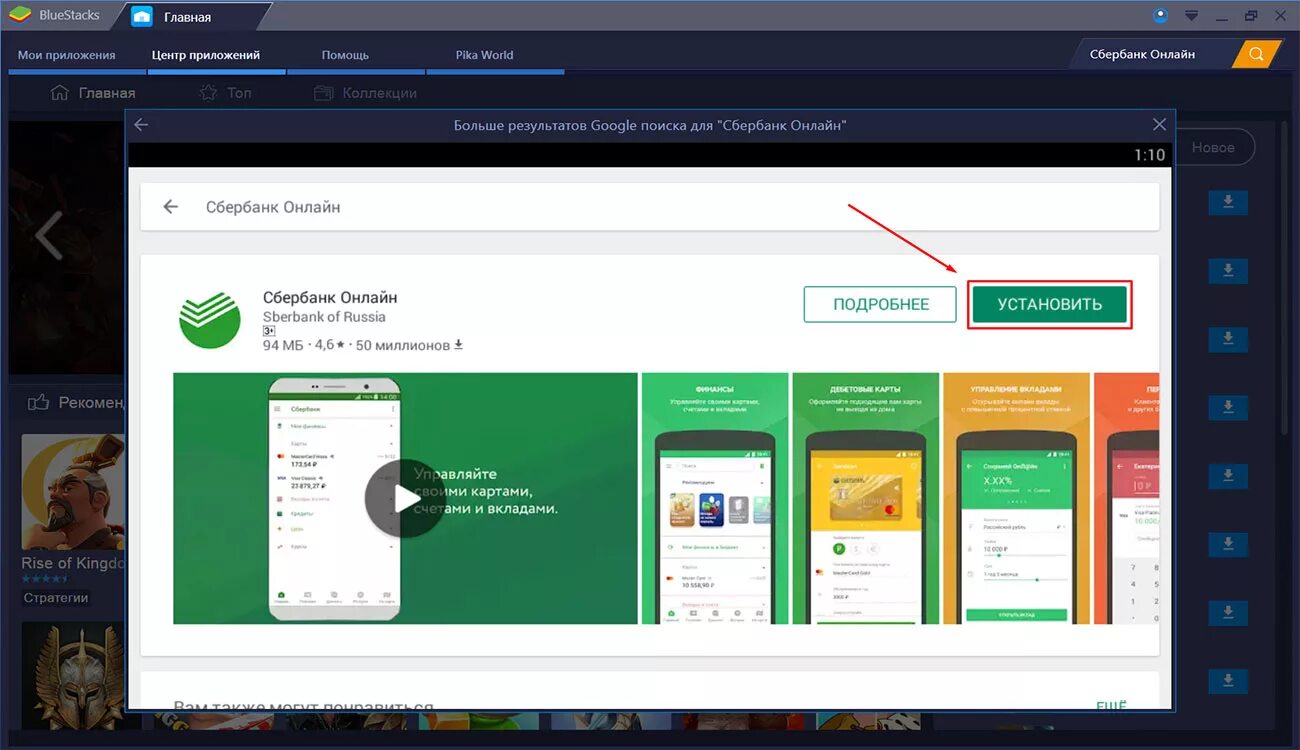Screen dimensions: 1300x750
Task: Click the fifth download icon in right column
Action: [x=1228, y=476]
